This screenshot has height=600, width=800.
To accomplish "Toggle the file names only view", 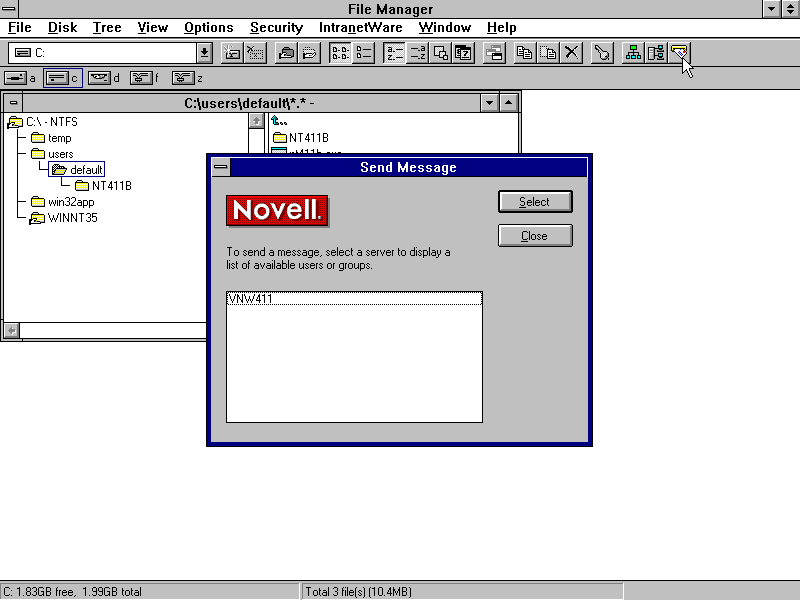I will 340,53.
